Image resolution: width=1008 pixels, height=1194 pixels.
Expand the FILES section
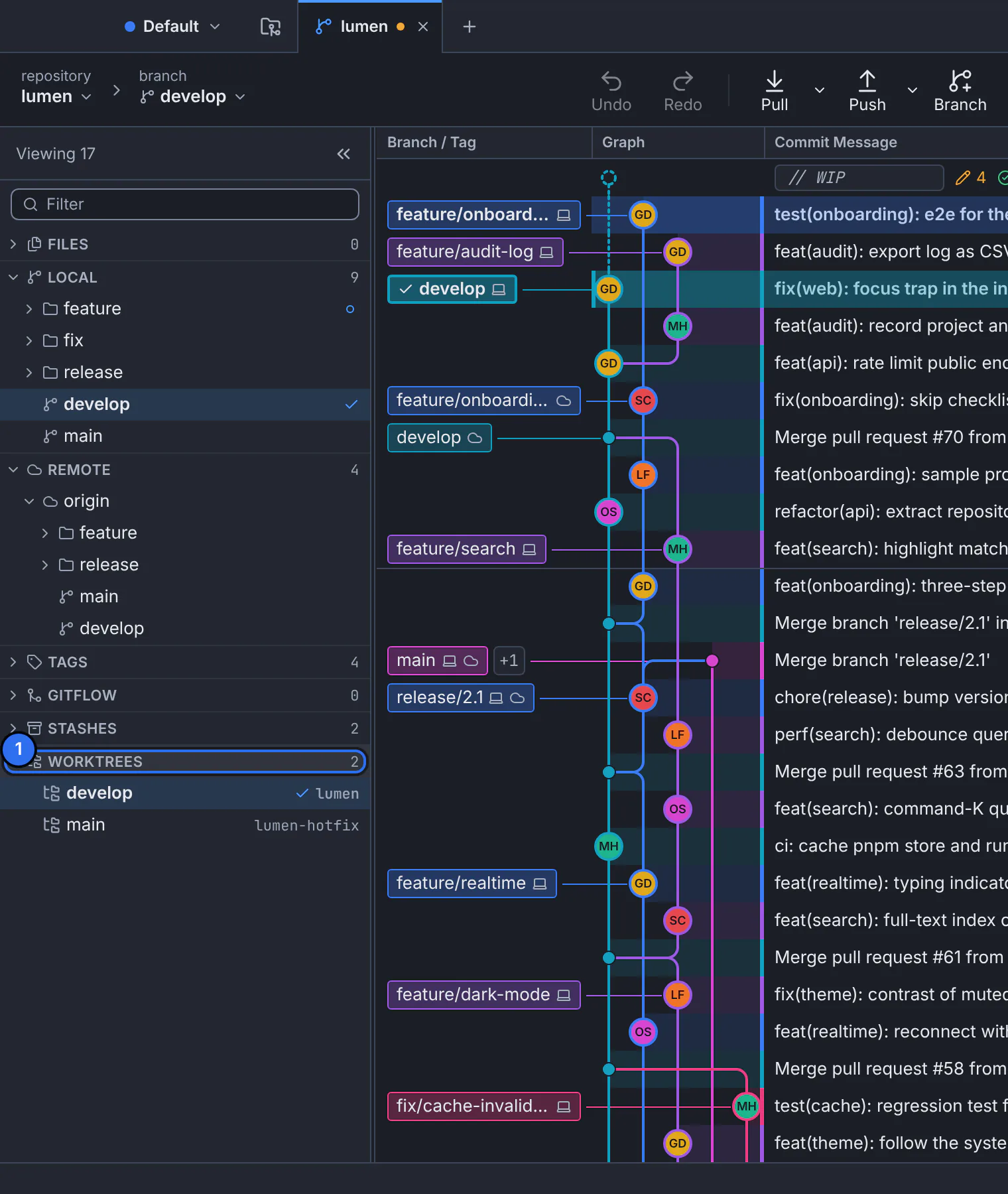click(x=13, y=244)
